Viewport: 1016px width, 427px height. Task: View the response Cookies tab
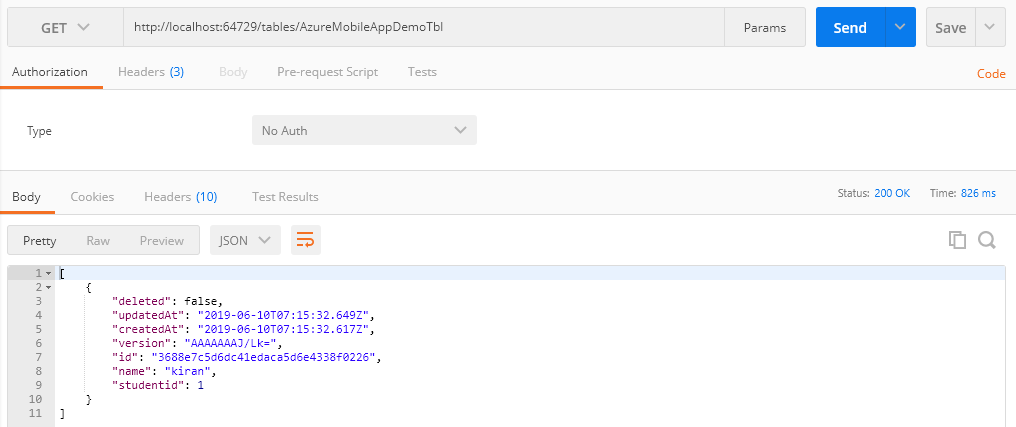92,197
